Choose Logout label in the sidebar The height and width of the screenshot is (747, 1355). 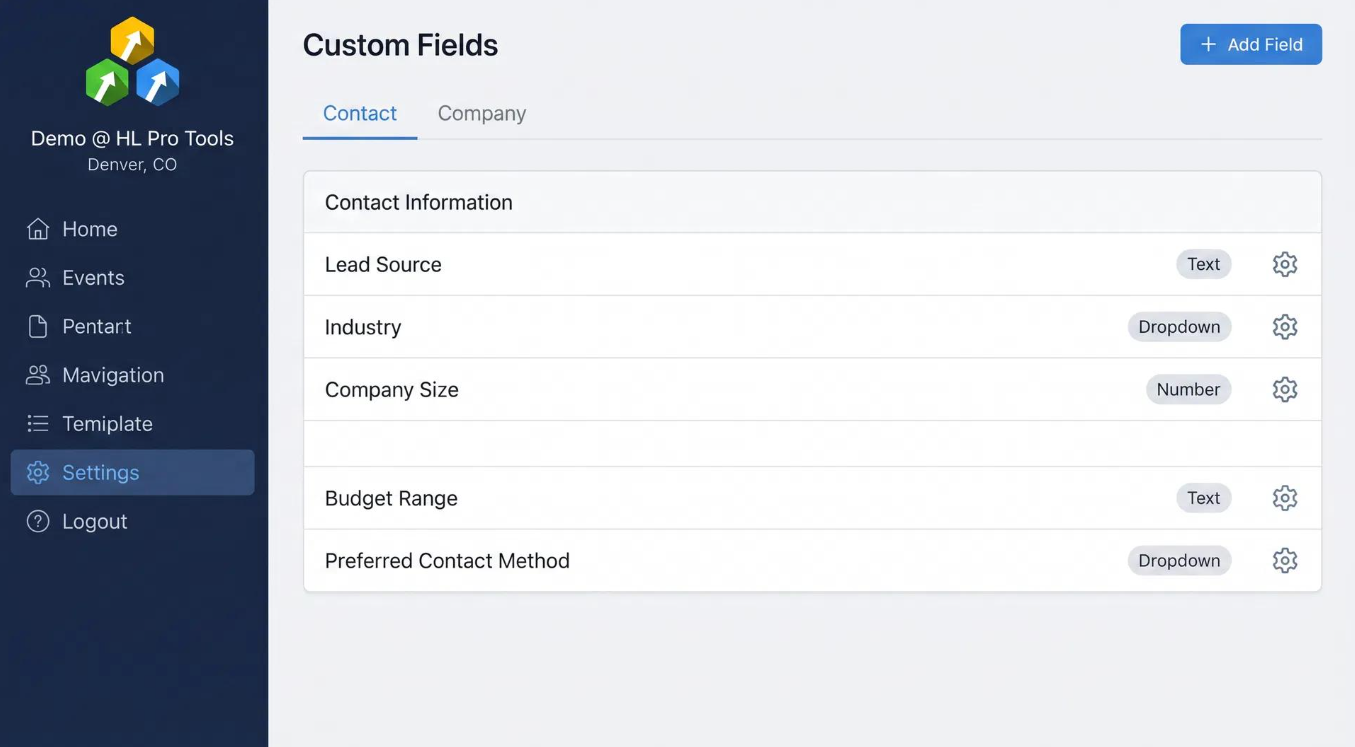click(95, 521)
